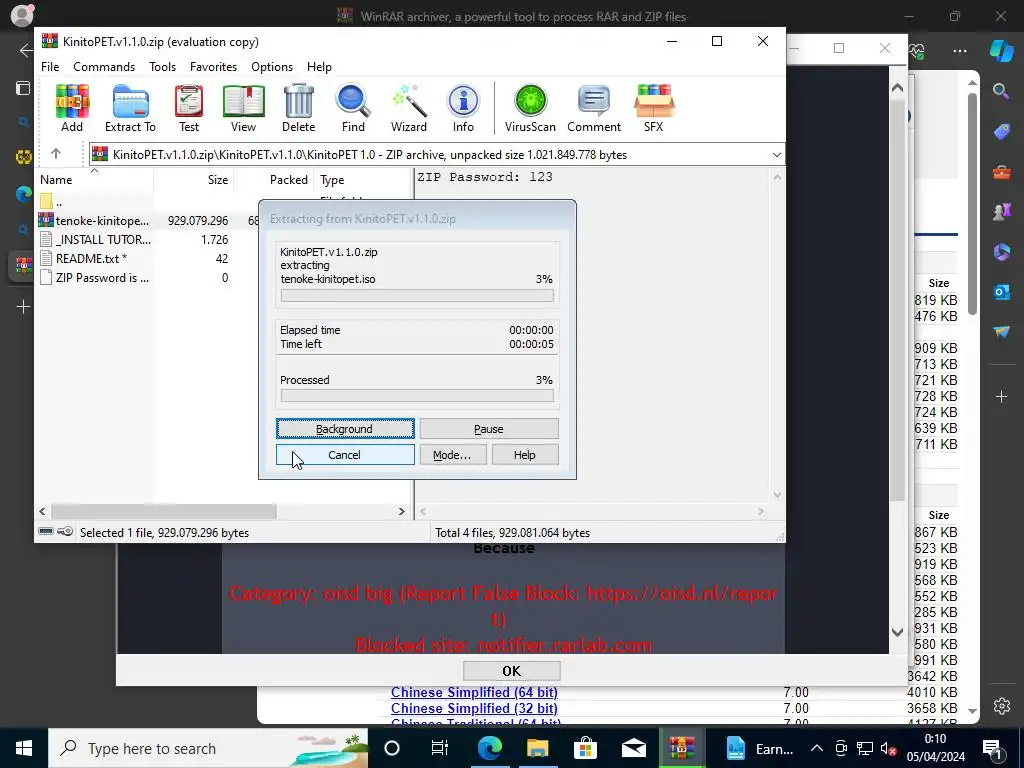This screenshot has height=768, width=1024.
Task: Open the notification center
Action: pos(993,748)
